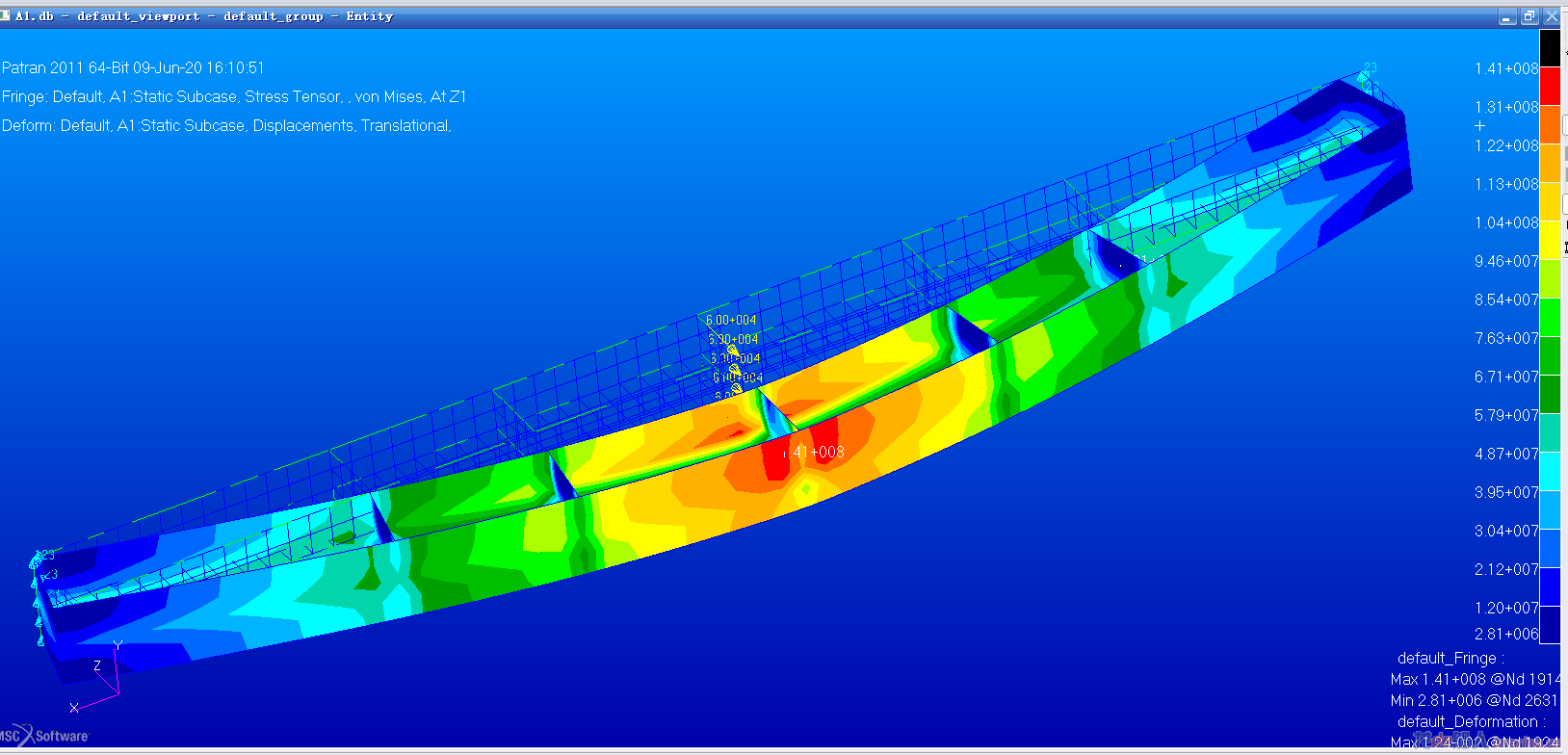Restore down the A1.db viewport window
This screenshot has height=755, width=1568.
pos(1529,16)
